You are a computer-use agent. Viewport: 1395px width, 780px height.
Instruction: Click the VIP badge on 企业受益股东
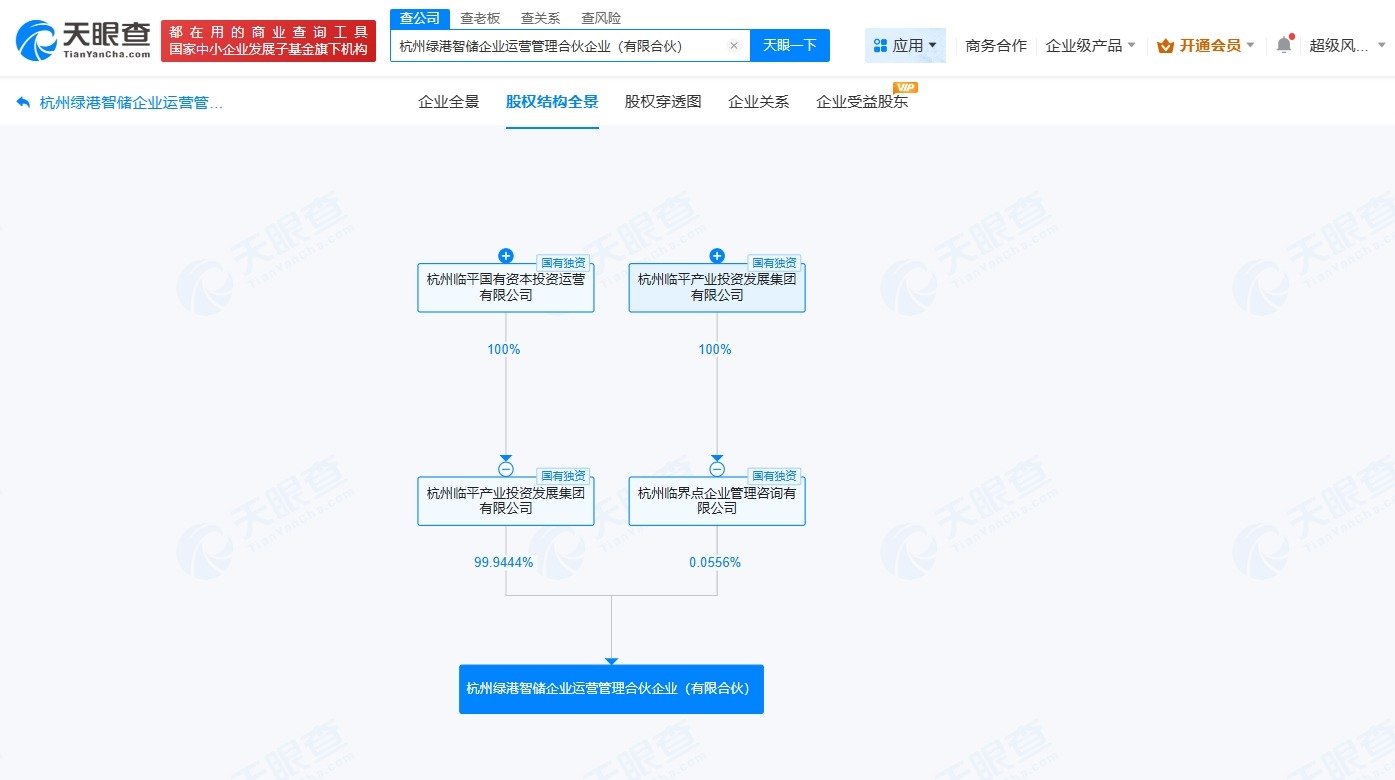tap(905, 89)
